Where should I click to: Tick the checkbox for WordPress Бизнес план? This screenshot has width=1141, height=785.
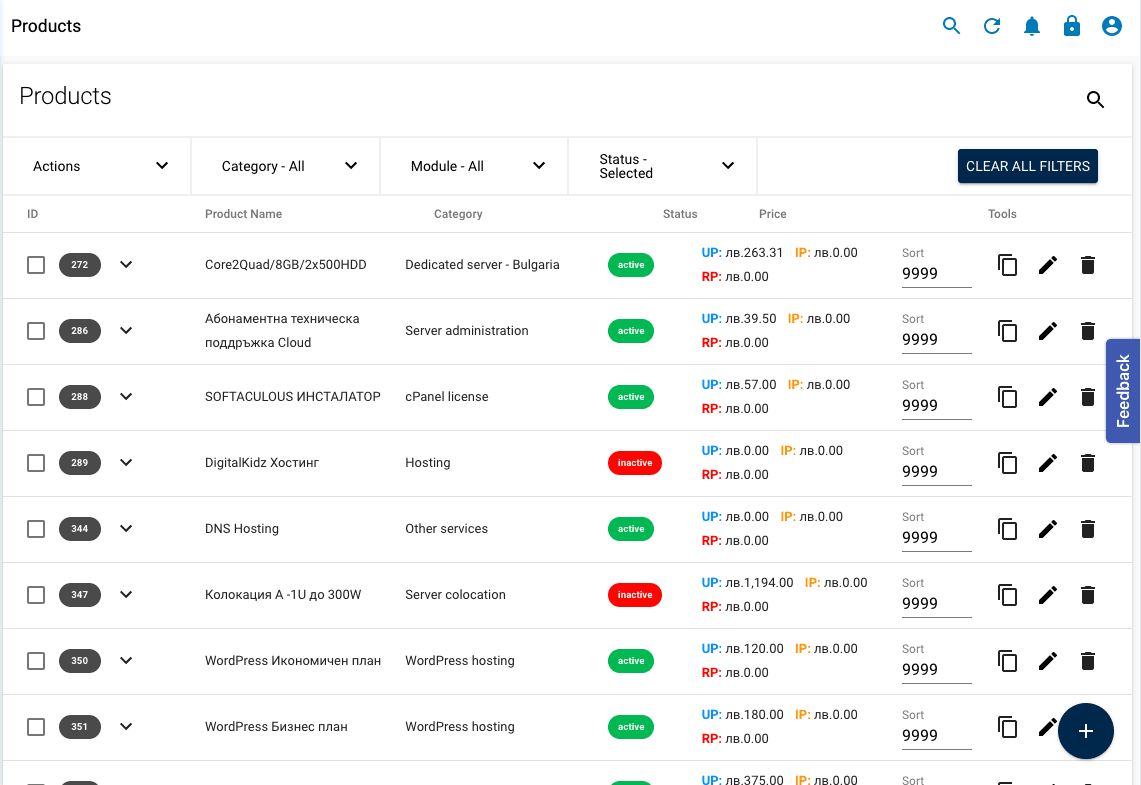click(x=36, y=727)
